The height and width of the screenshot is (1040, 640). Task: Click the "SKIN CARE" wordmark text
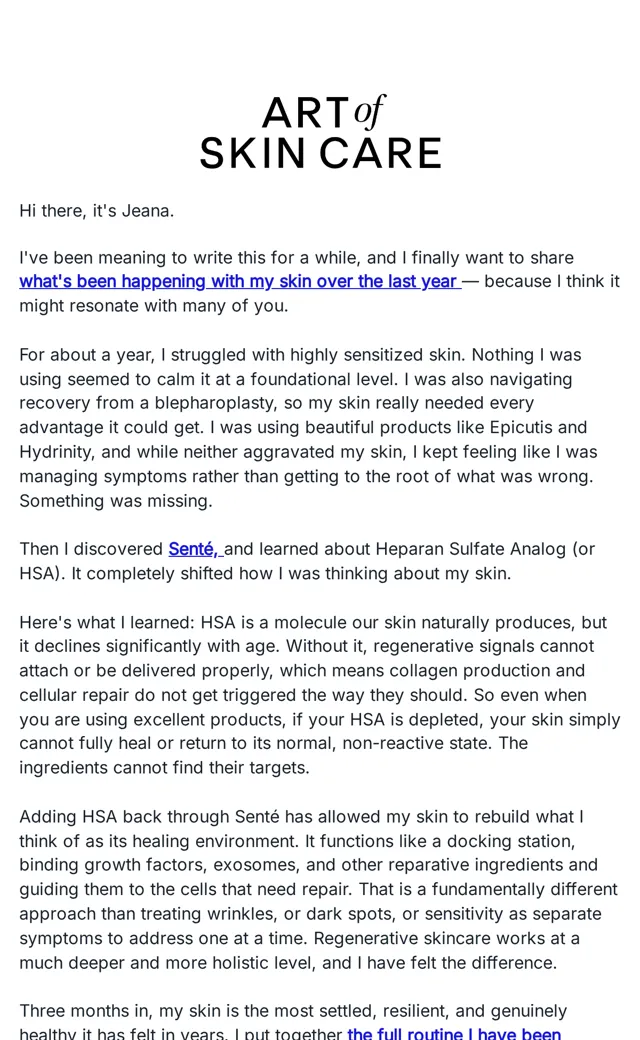320,153
